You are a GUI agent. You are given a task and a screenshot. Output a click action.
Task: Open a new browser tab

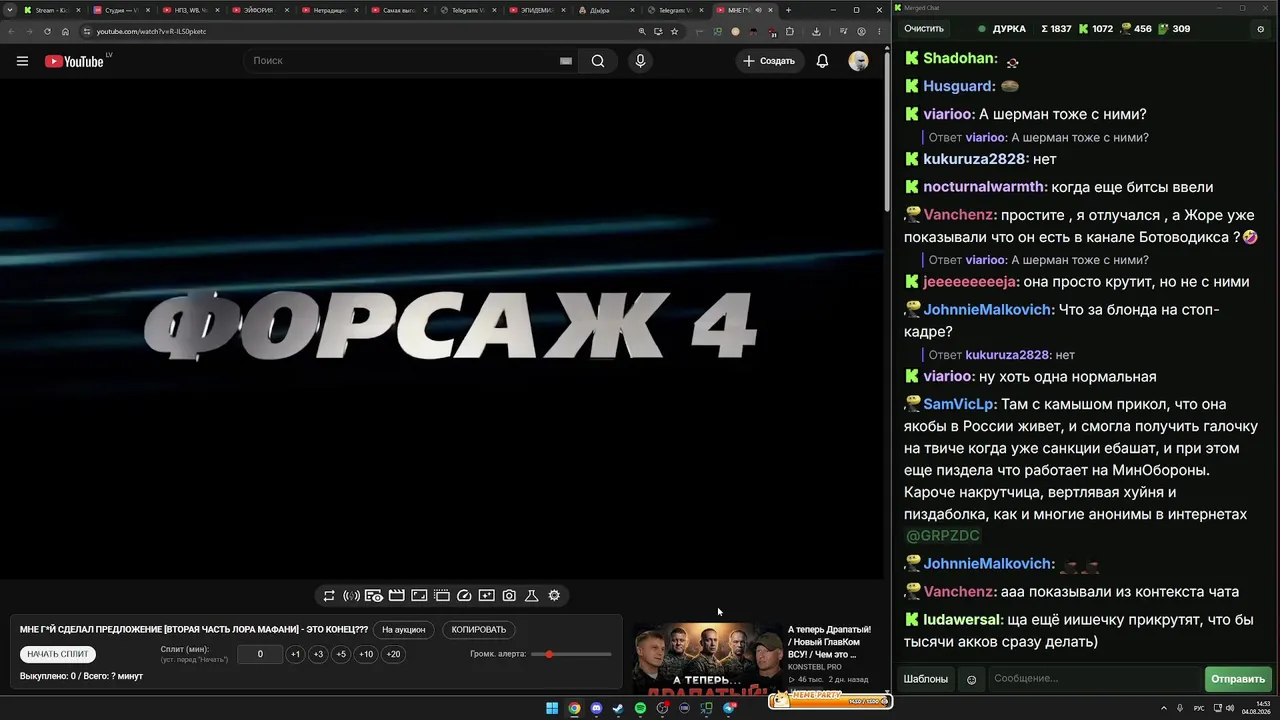(788, 10)
